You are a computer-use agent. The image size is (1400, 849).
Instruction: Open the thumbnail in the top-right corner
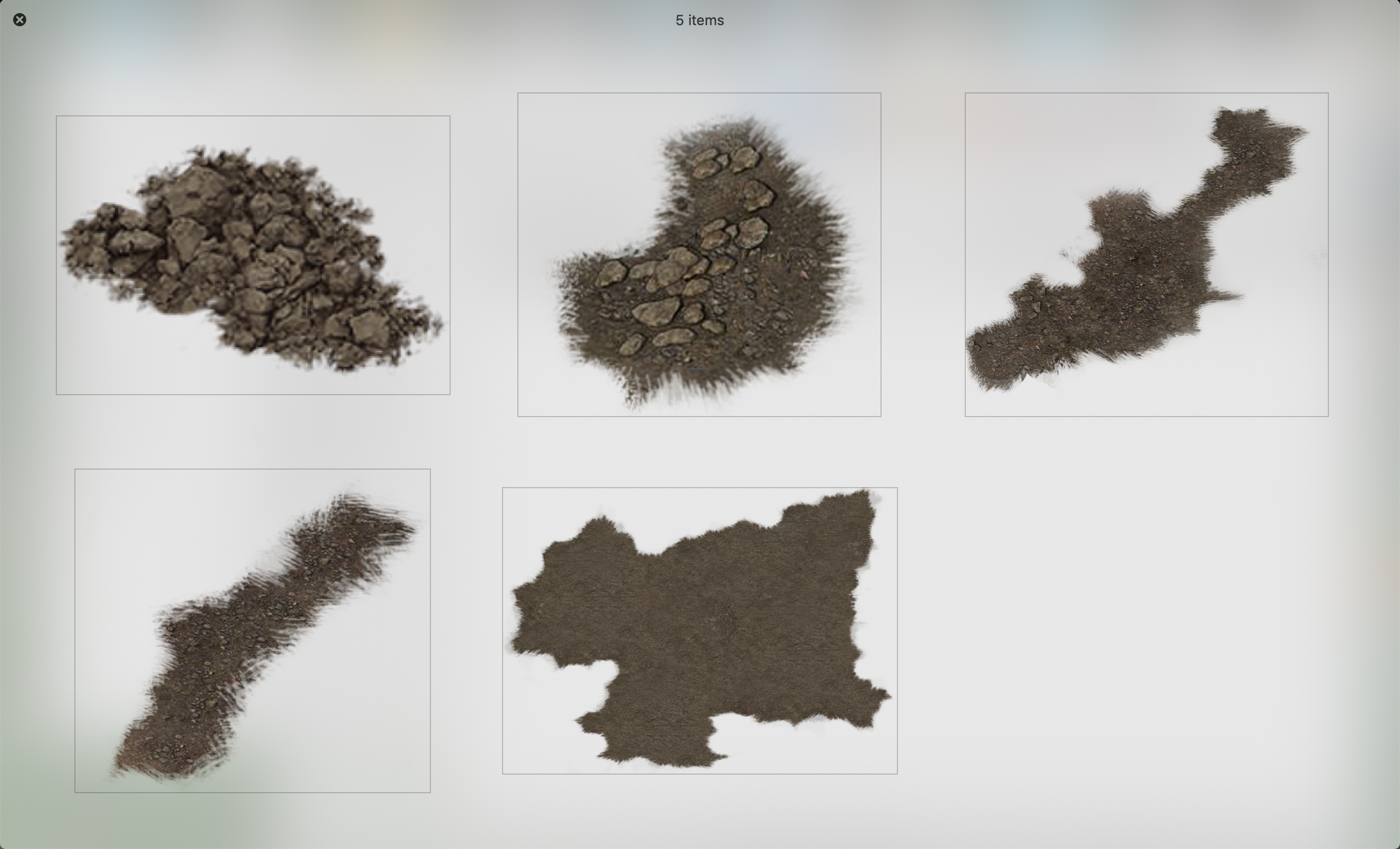tap(1146, 254)
